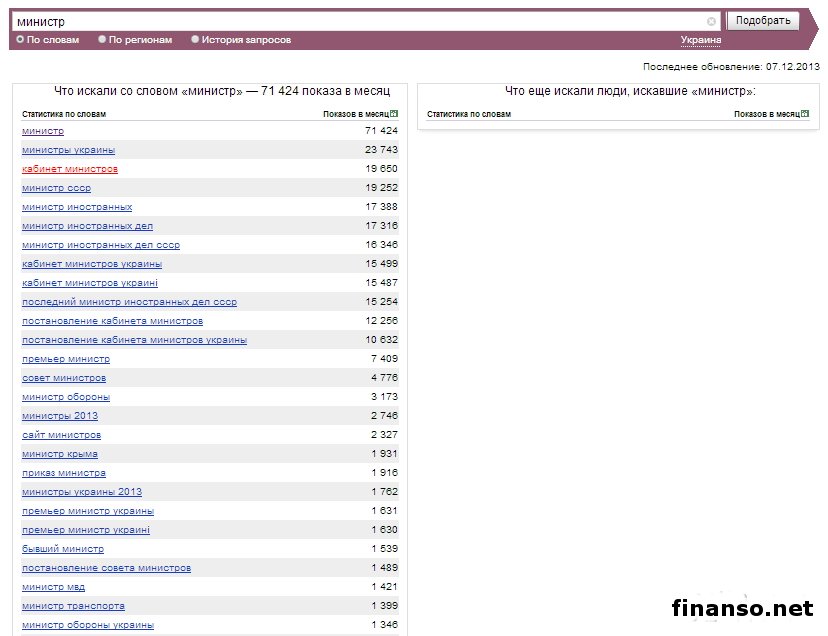Select the 'министр обороны' keyword link
828x636 pixels.
point(66,397)
